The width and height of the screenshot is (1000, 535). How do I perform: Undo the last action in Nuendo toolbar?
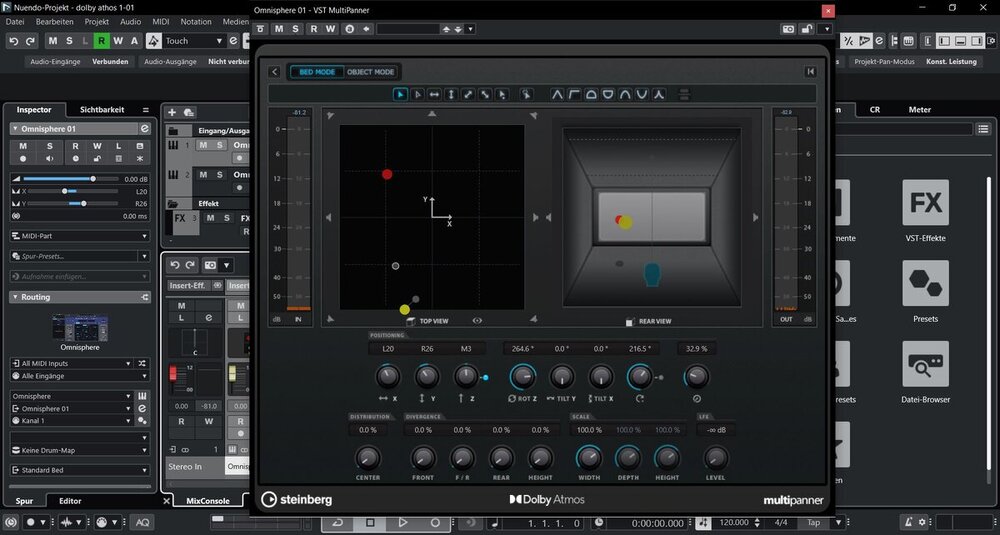[13, 41]
